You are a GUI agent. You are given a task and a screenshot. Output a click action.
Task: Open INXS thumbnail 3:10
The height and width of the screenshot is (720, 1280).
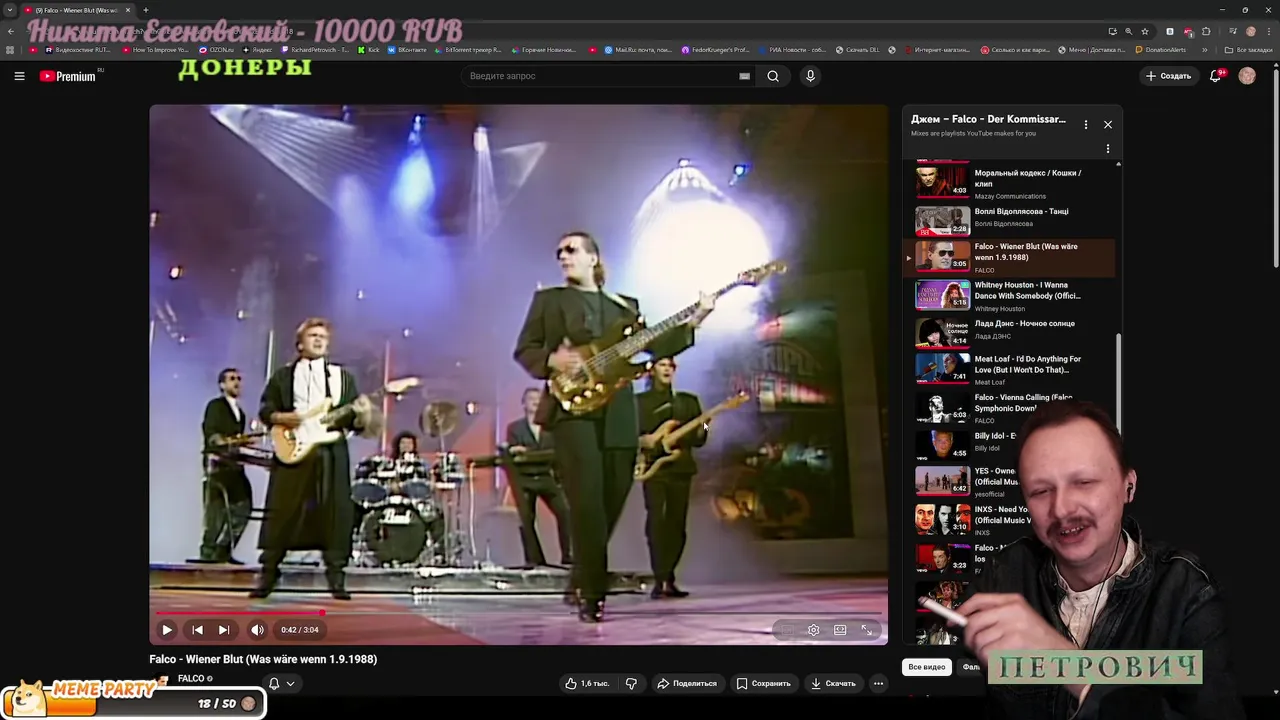pos(942,518)
